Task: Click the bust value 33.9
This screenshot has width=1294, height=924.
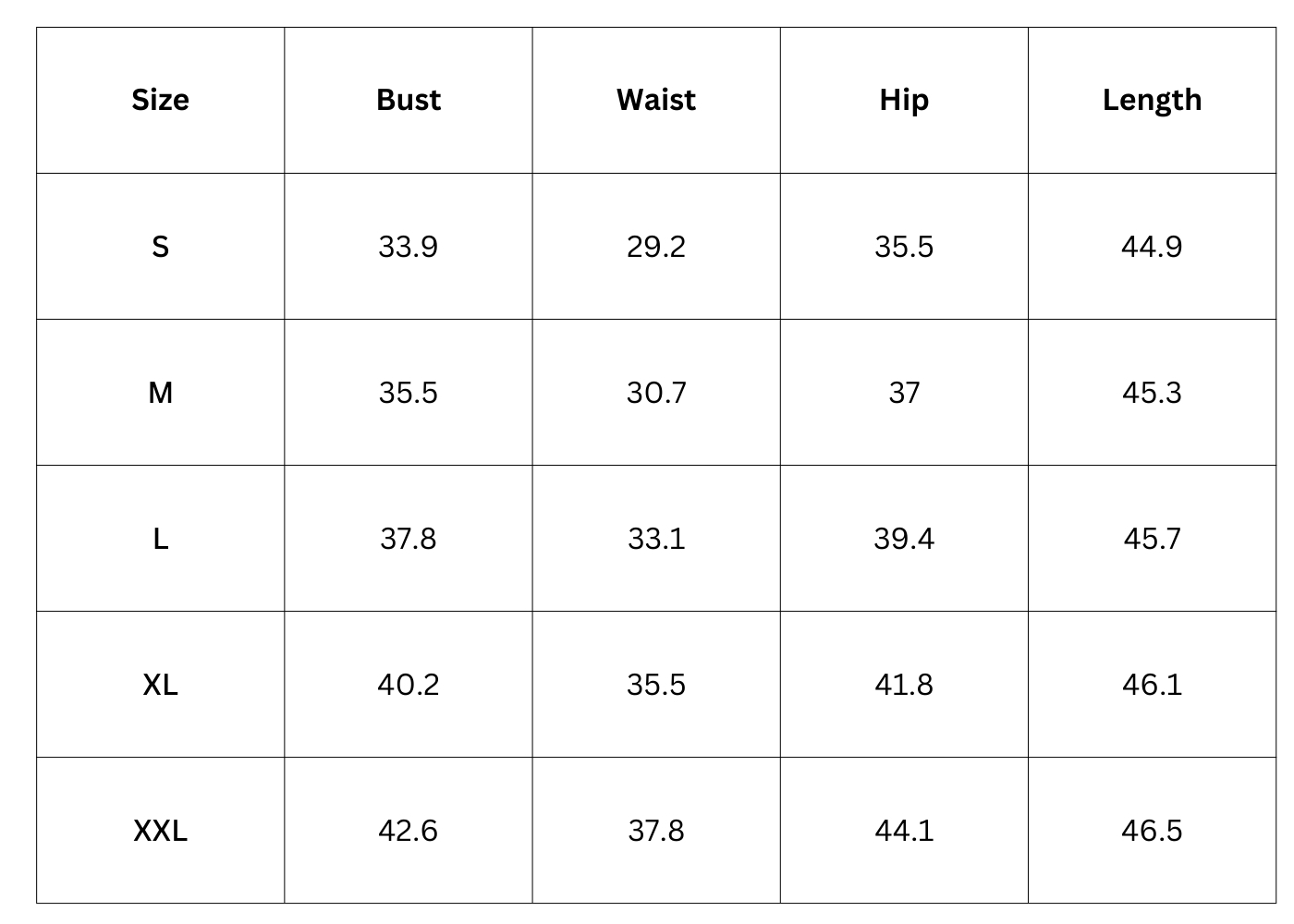Action: tap(409, 247)
